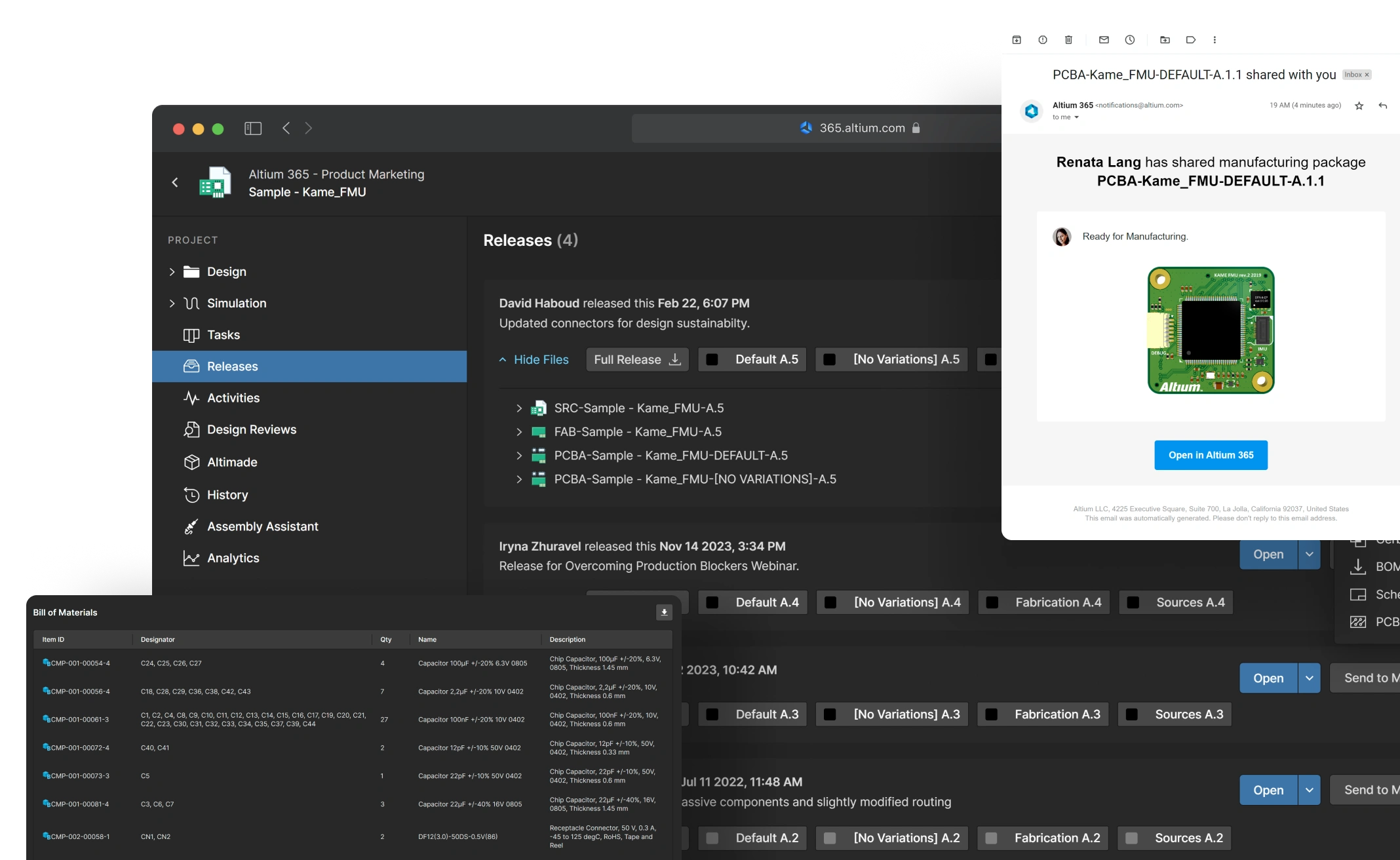Click Open in Altium 365 button
Image resolution: width=1400 pixels, height=860 pixels.
[x=1211, y=455]
